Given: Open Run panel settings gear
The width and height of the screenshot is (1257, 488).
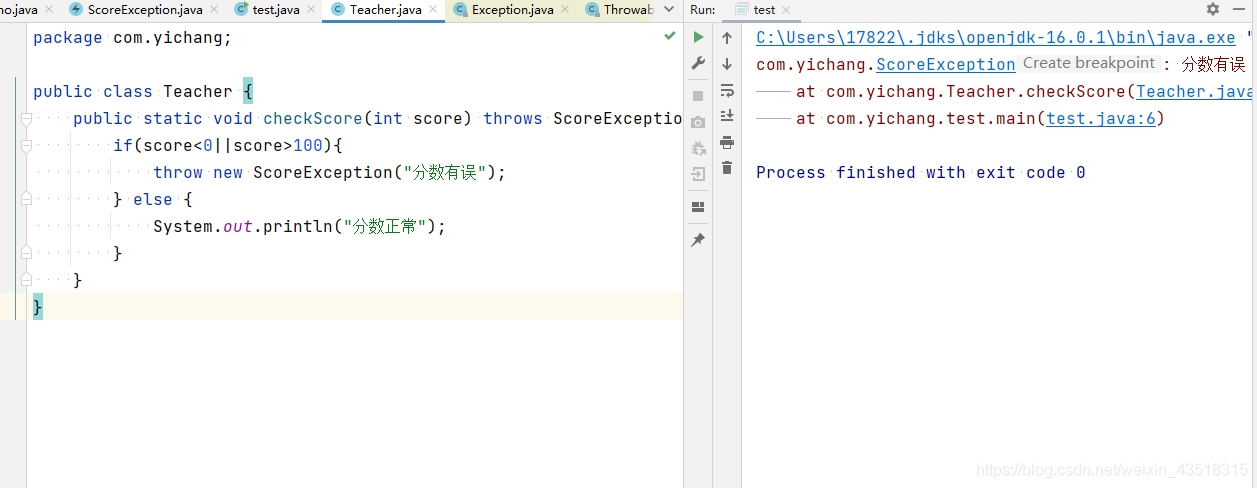Looking at the screenshot, I should (1213, 9).
